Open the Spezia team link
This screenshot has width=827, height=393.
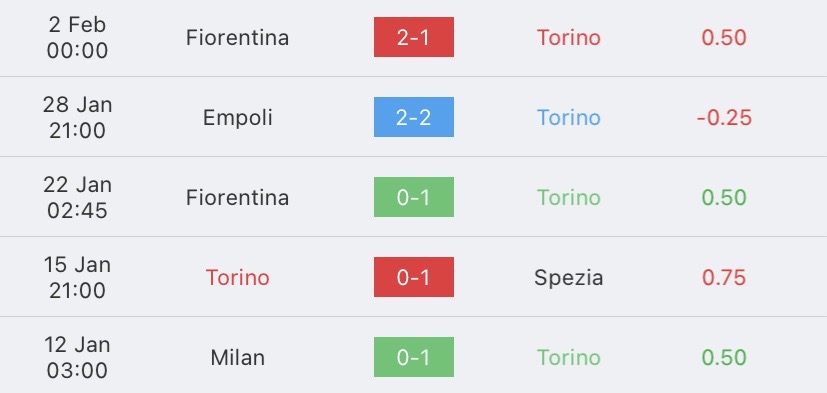[569, 278]
